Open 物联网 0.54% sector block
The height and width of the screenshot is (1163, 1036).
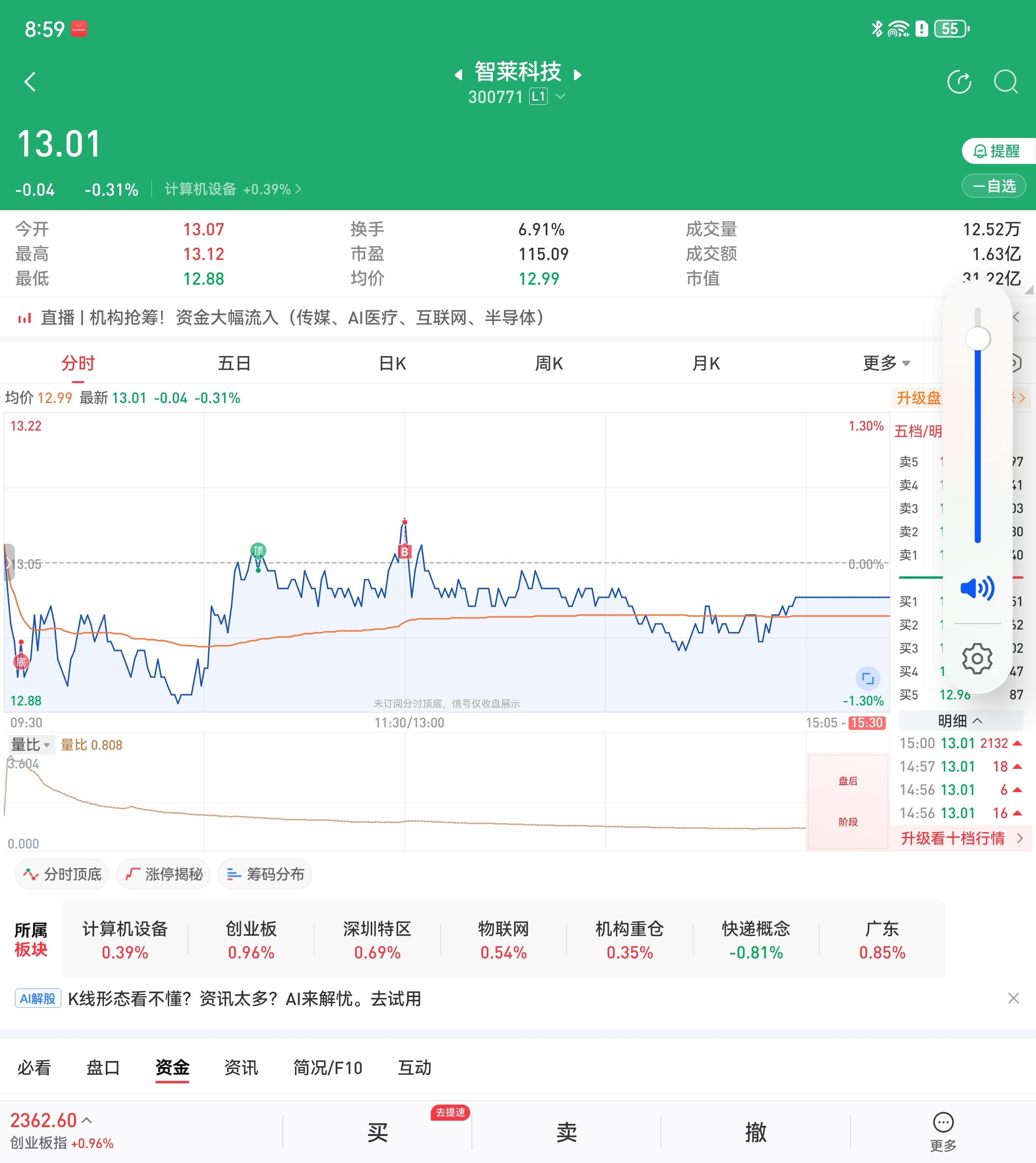pos(504,939)
